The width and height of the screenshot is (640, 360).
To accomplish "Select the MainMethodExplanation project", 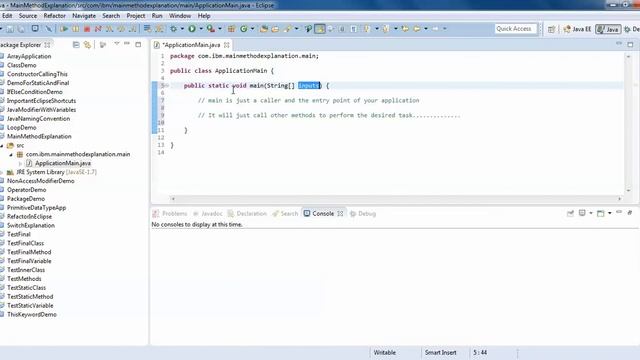I will [x=39, y=137].
